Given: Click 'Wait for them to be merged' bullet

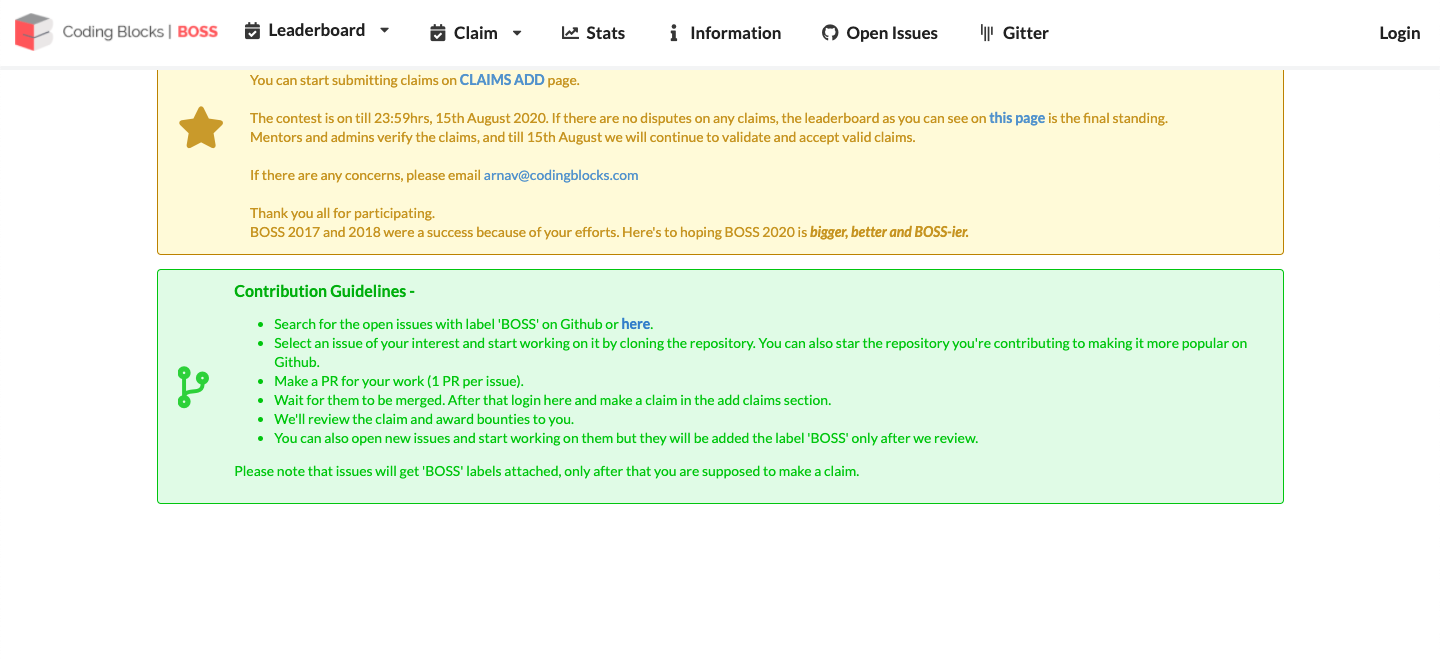Looking at the screenshot, I should tap(553, 400).
